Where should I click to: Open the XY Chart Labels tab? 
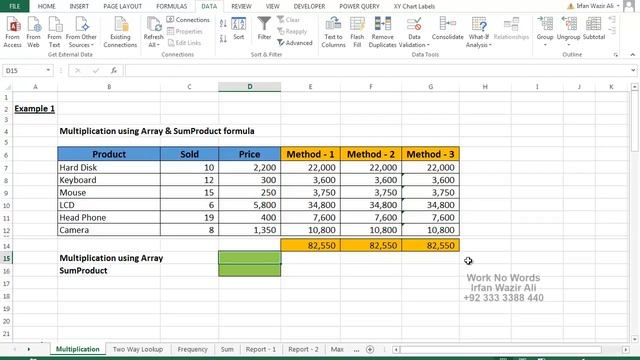tap(414, 6)
